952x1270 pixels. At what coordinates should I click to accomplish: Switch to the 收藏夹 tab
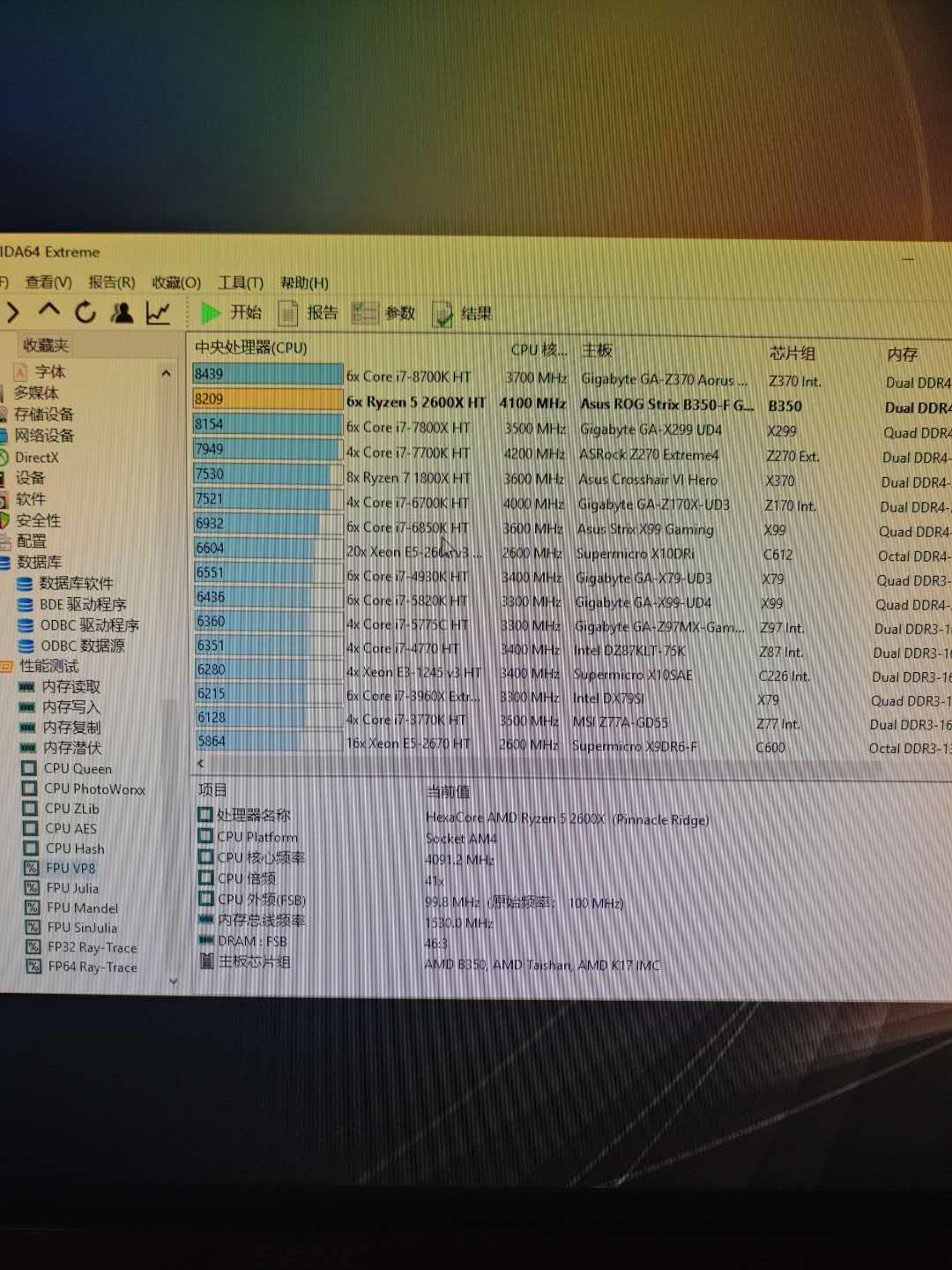coord(46,345)
